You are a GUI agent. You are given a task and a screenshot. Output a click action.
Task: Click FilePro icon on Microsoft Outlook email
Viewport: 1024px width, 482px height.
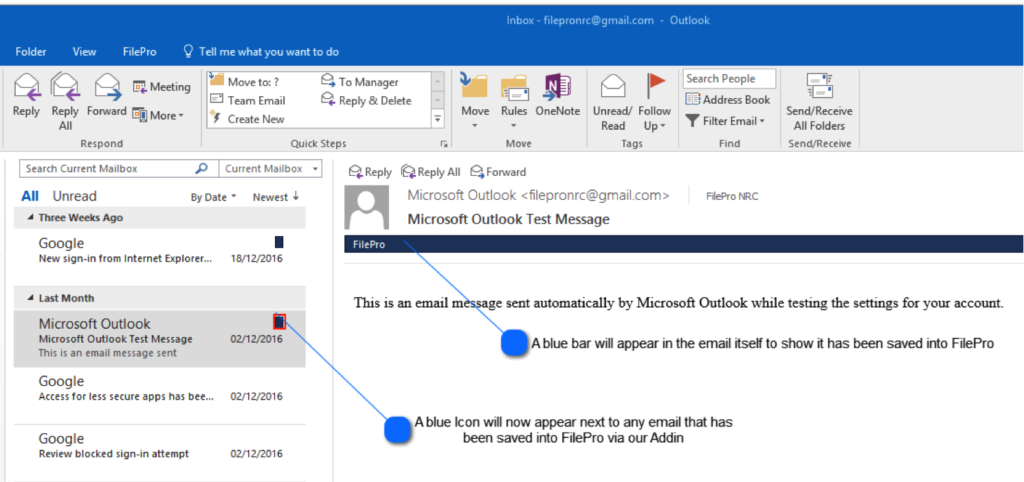point(280,321)
